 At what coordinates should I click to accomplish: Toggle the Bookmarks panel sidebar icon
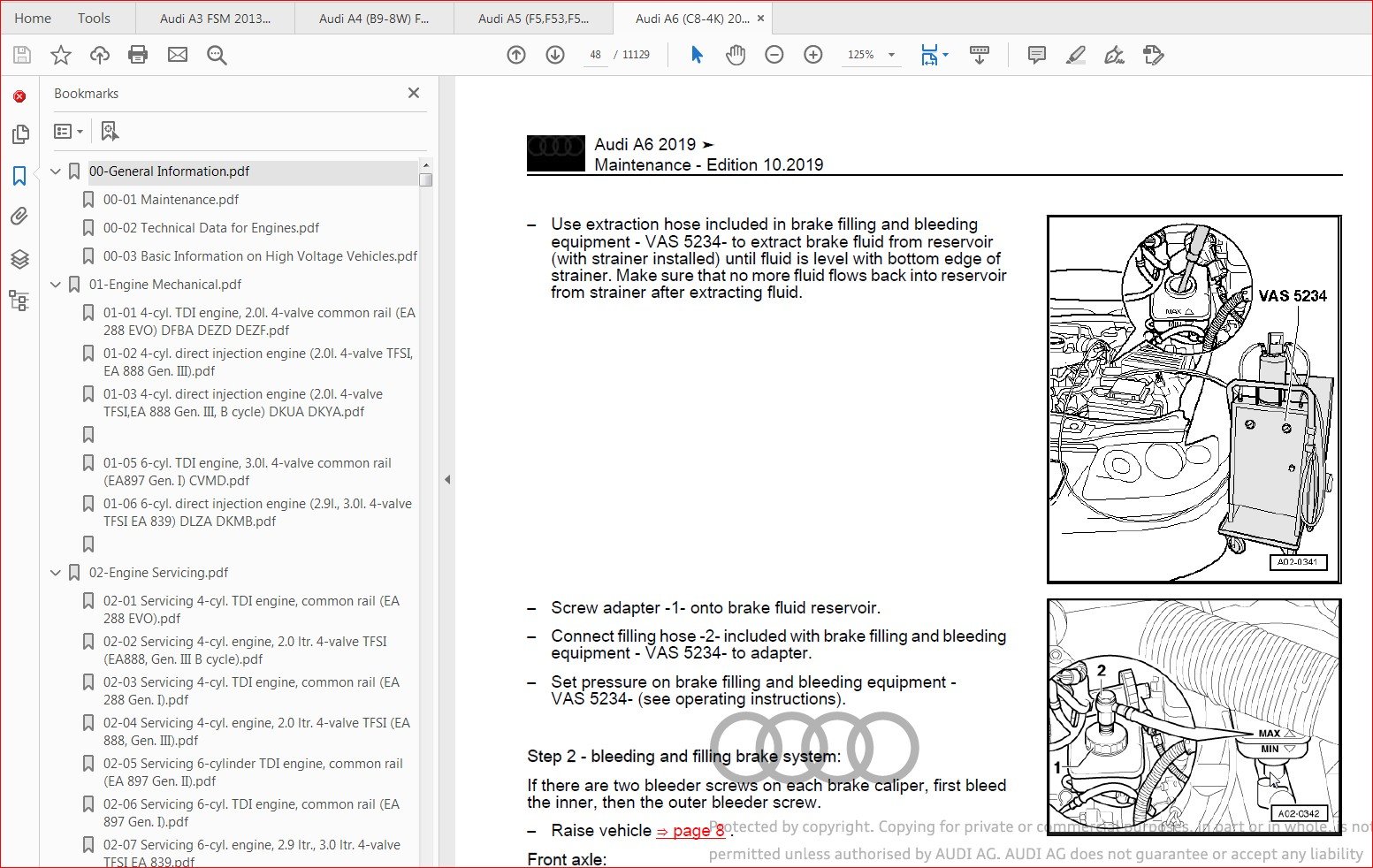19,176
